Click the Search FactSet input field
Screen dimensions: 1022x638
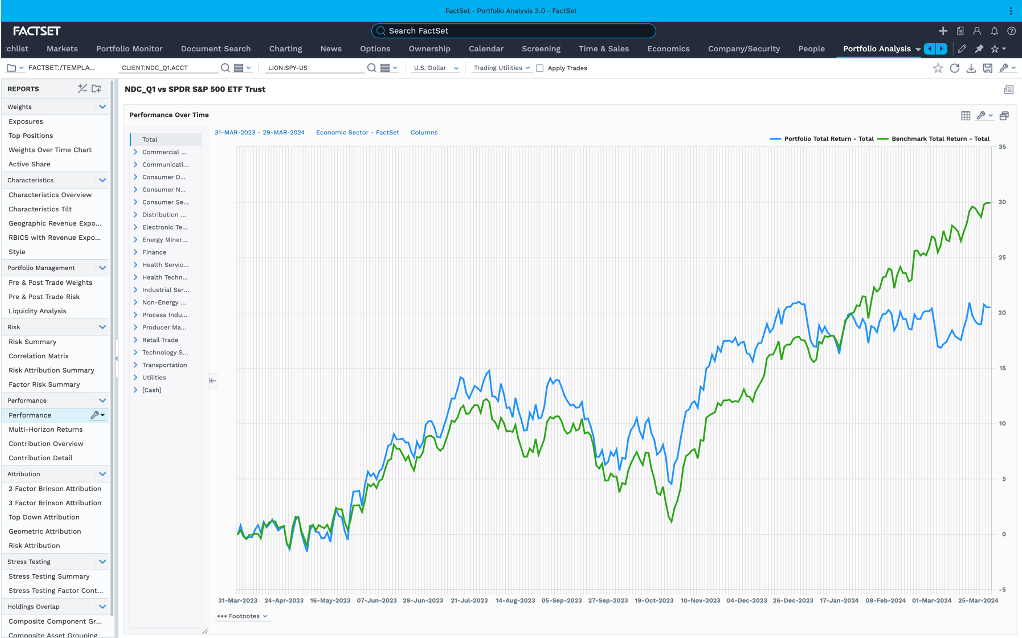[513, 31]
